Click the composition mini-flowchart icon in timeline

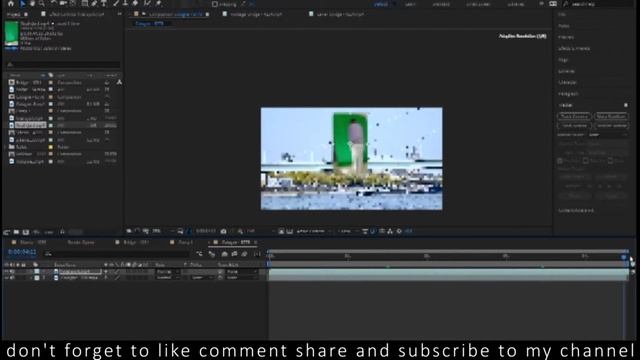tap(199, 254)
